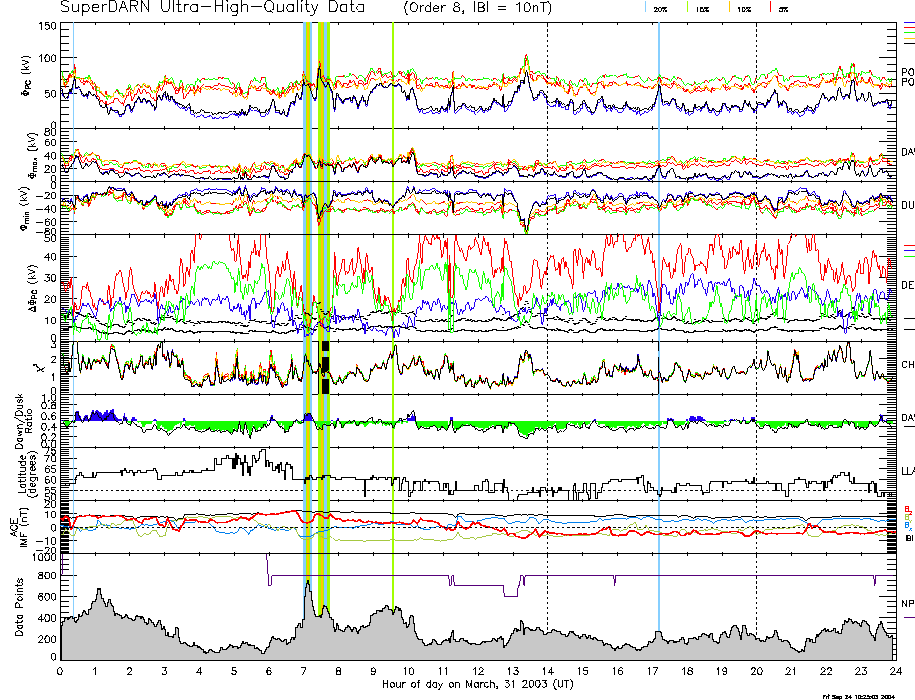Image resolution: width=915 pixels, height=700 pixels.
Task: Click hour "24" on the bottom time axis
Action: coord(895,671)
